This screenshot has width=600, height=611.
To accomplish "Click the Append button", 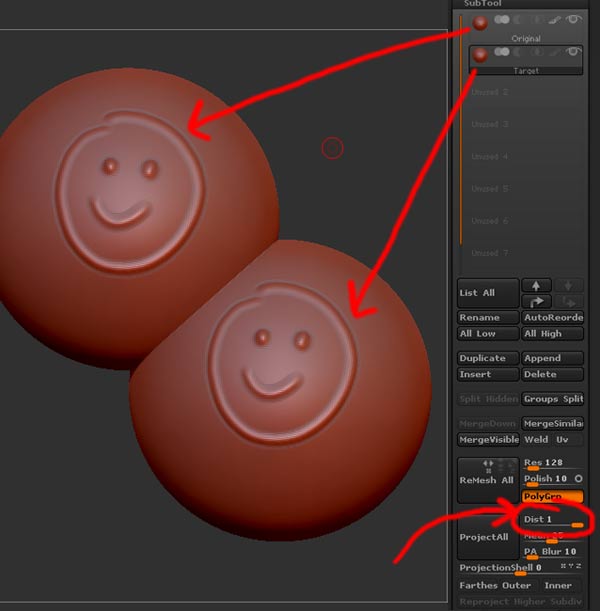I will click(x=552, y=358).
